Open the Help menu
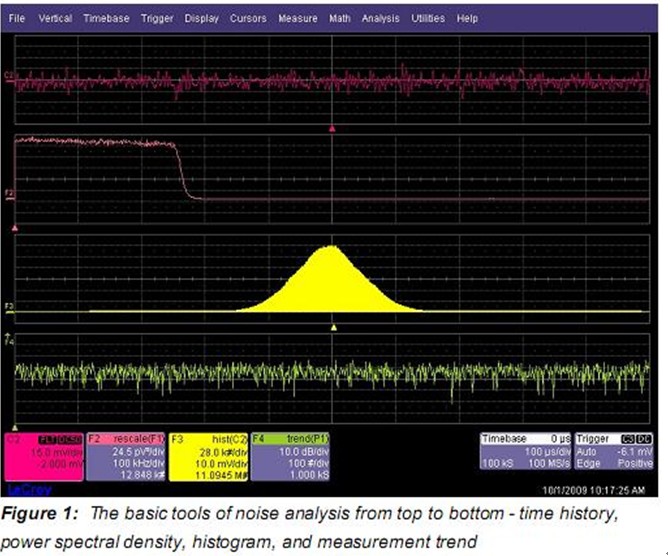 point(467,19)
